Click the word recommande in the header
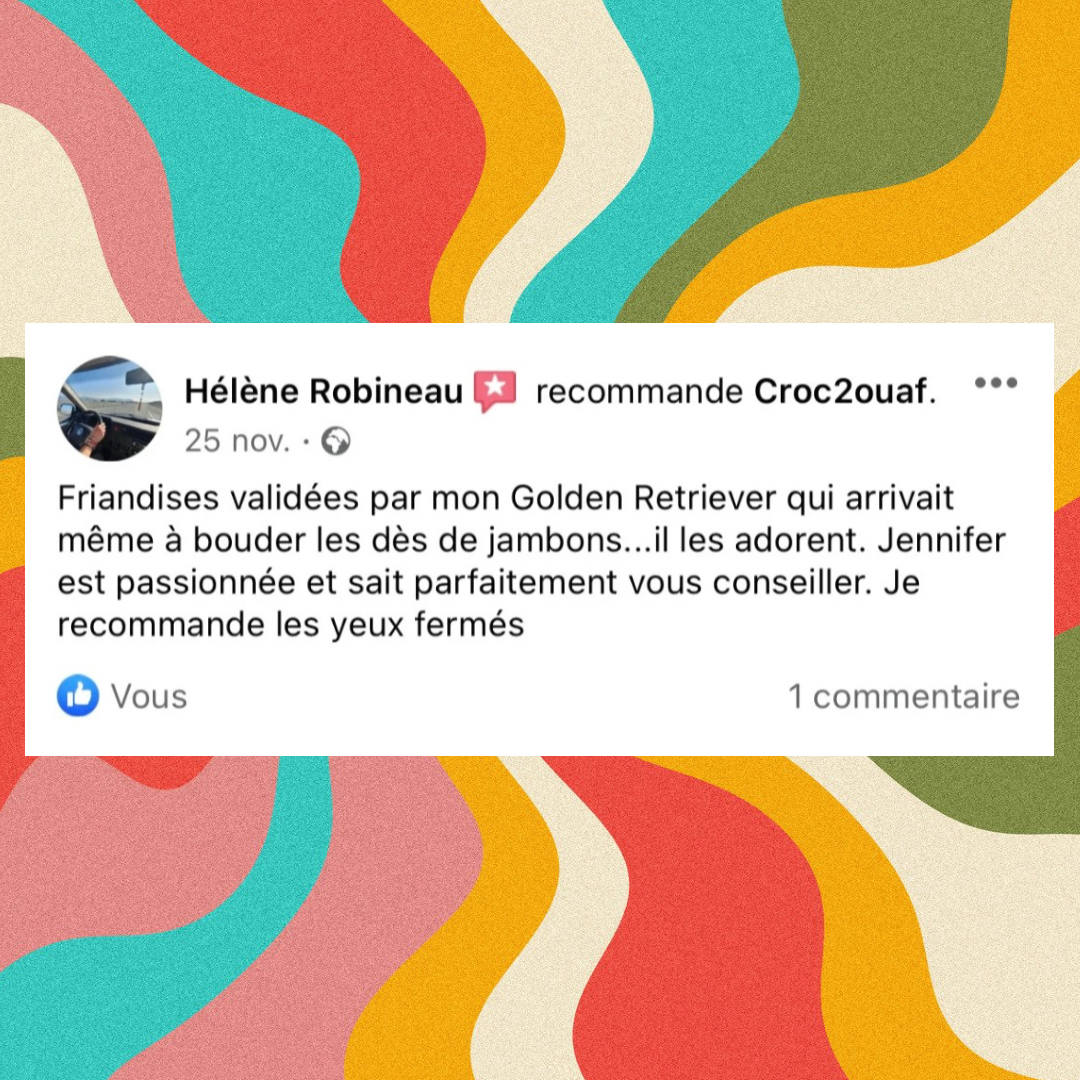The width and height of the screenshot is (1080, 1080). (639, 392)
